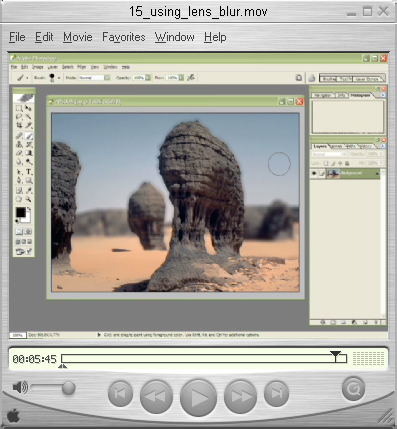
Task: Click the swap foreground/background colors arrow
Action: (29, 209)
